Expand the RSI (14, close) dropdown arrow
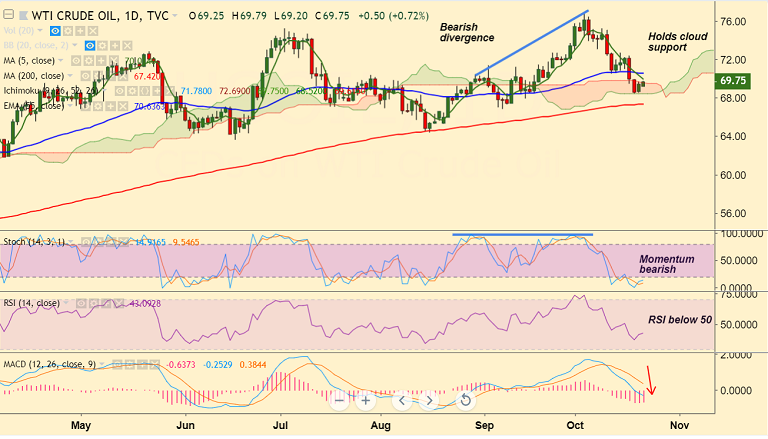 pyautogui.click(x=66, y=302)
